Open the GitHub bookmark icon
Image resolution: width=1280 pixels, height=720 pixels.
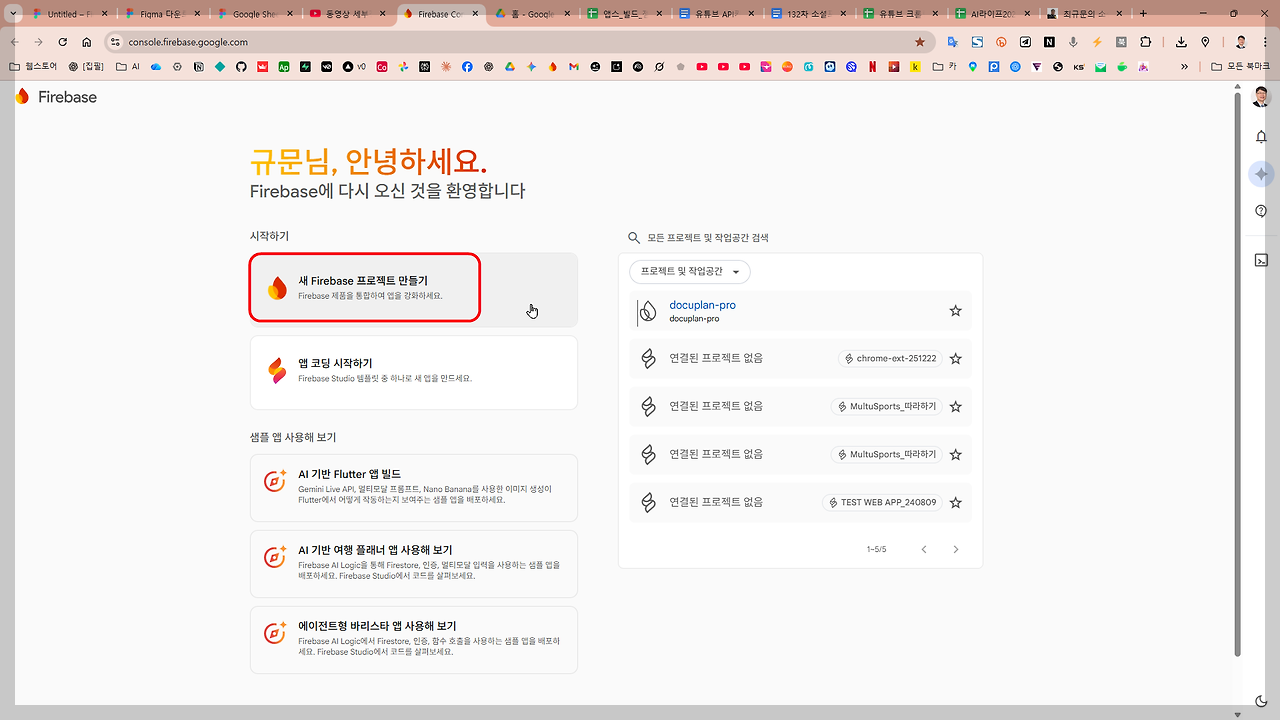coord(241,66)
